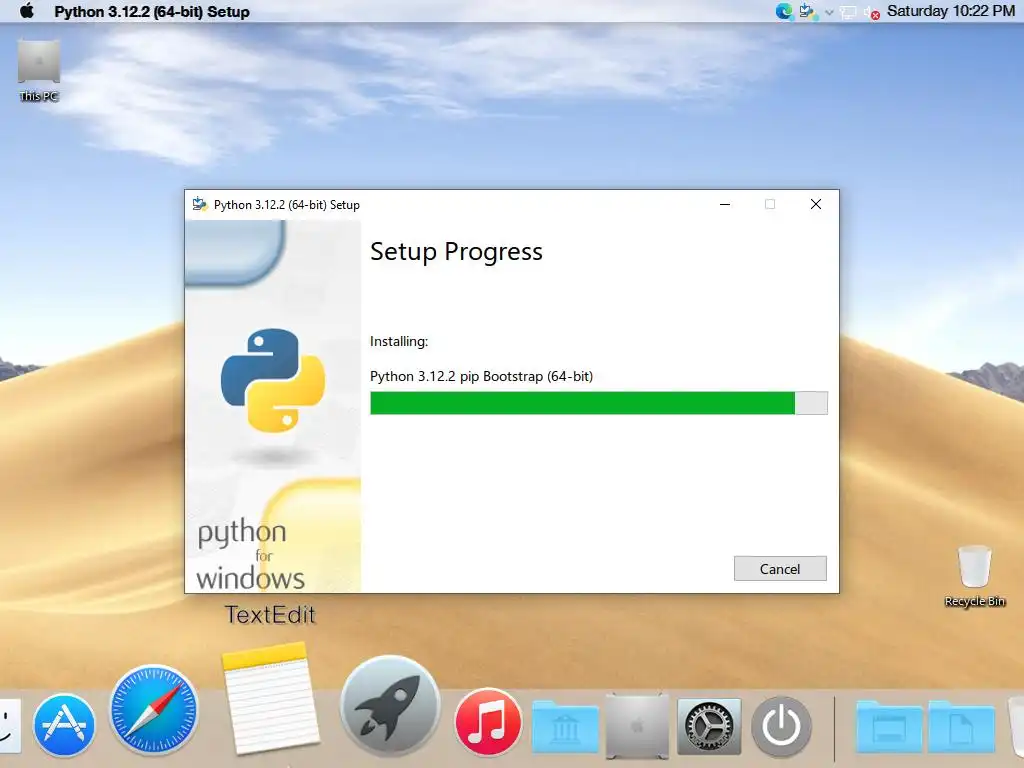
Task: Click the muted volume tray icon
Action: [872, 12]
